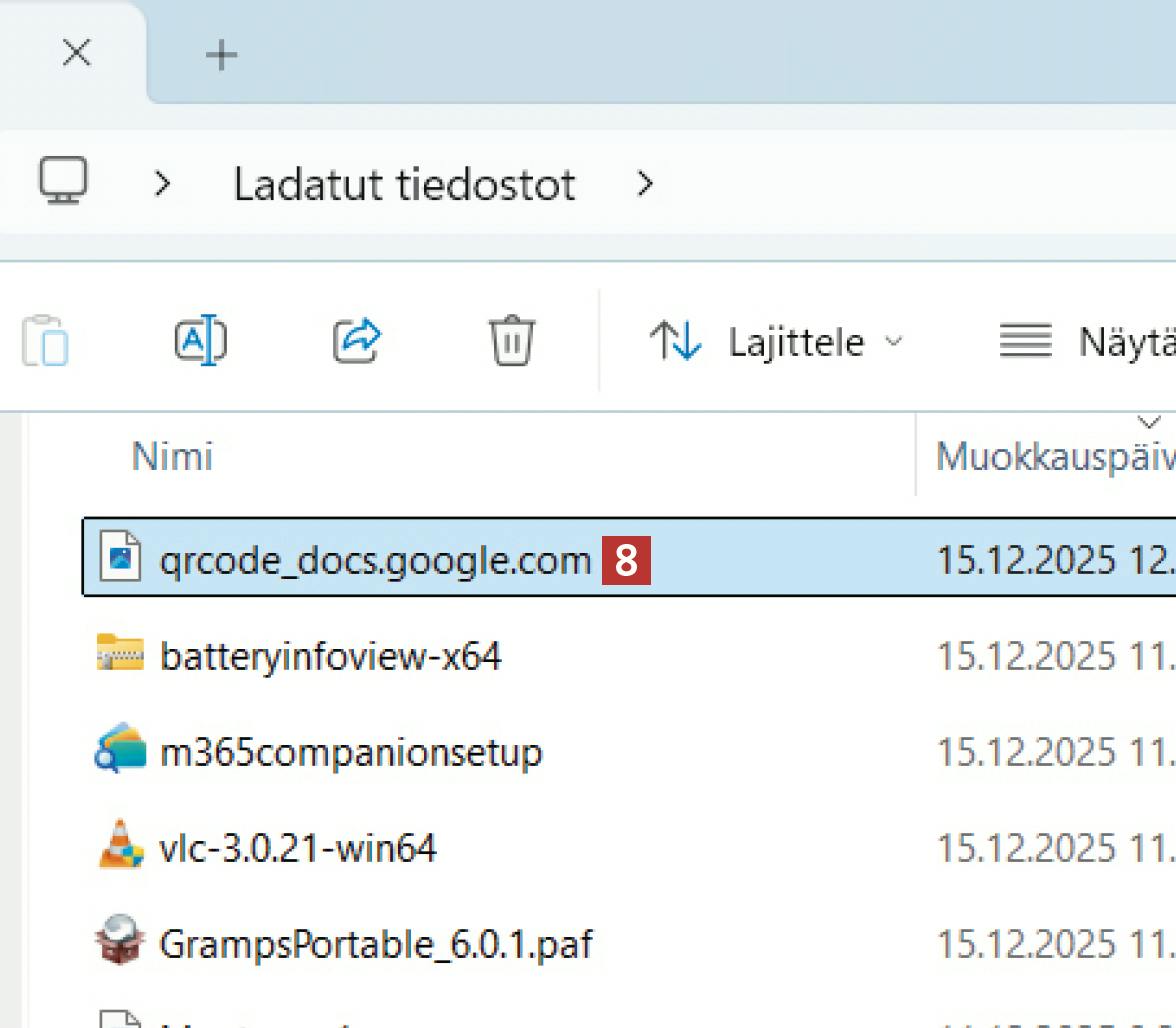Expand chevron before Ladatut tiedostot
This screenshot has height=1028, width=1176.
[163, 184]
